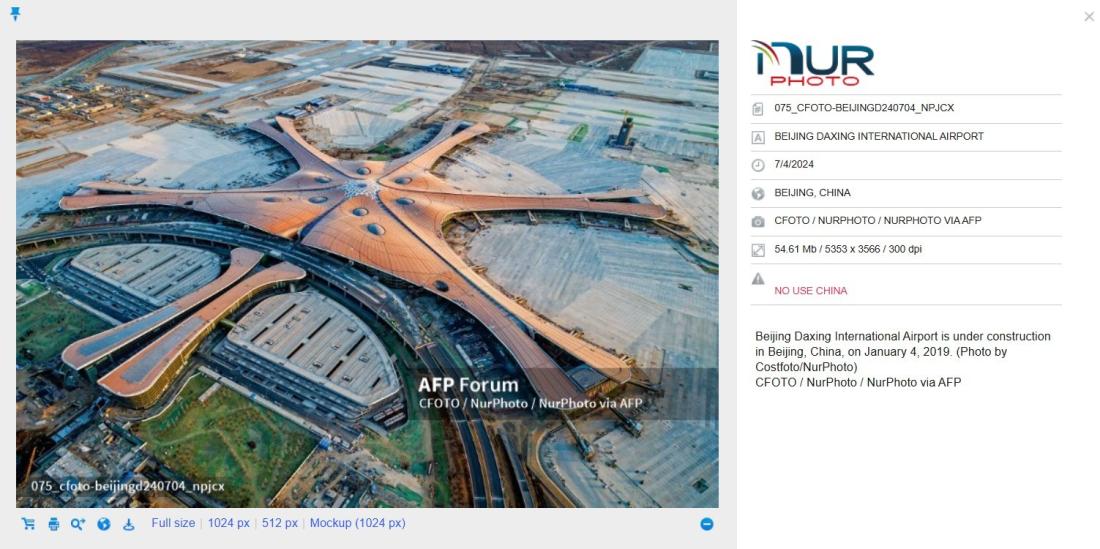Click the document icon beside the file ID
Screen dimensions: 1100x549
[758, 109]
